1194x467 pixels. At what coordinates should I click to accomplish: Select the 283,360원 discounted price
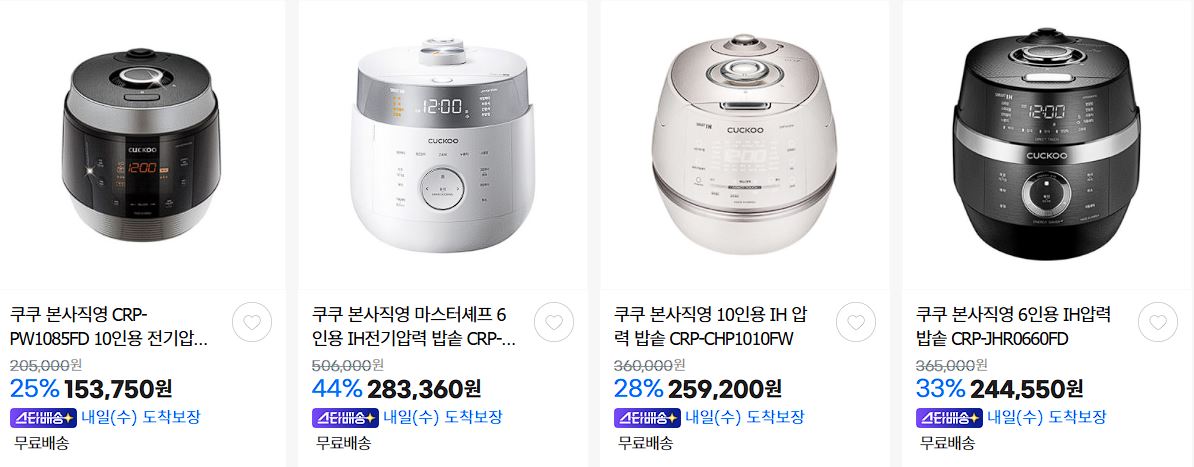click(x=423, y=389)
